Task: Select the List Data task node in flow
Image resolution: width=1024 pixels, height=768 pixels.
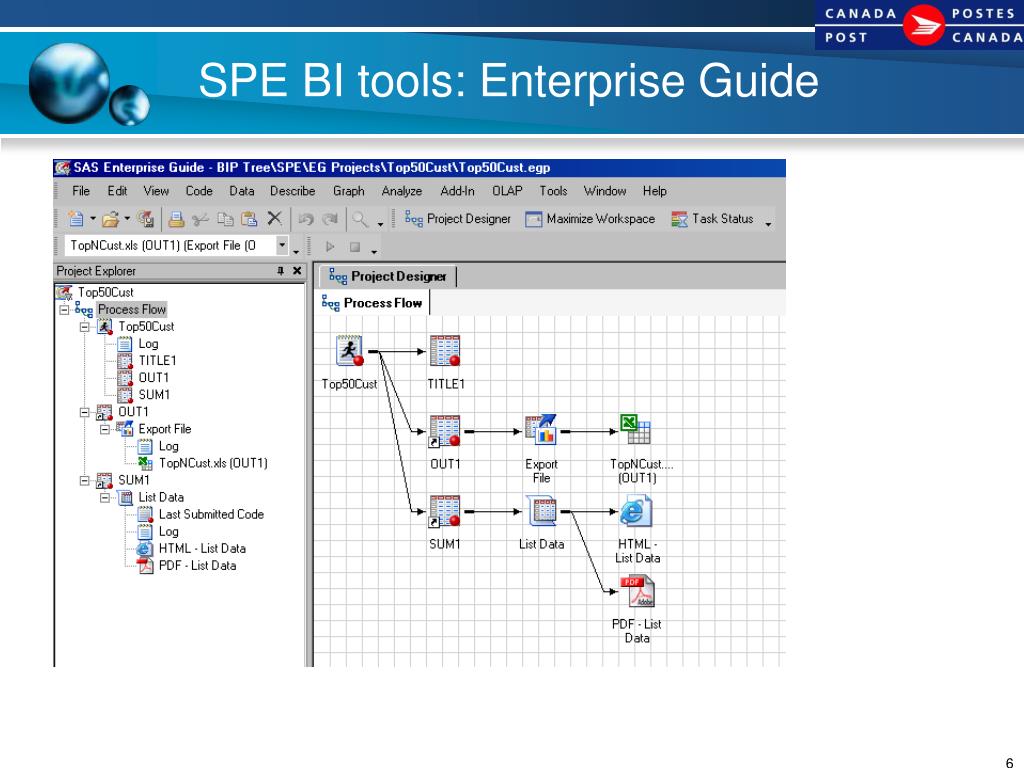Action: 541,511
